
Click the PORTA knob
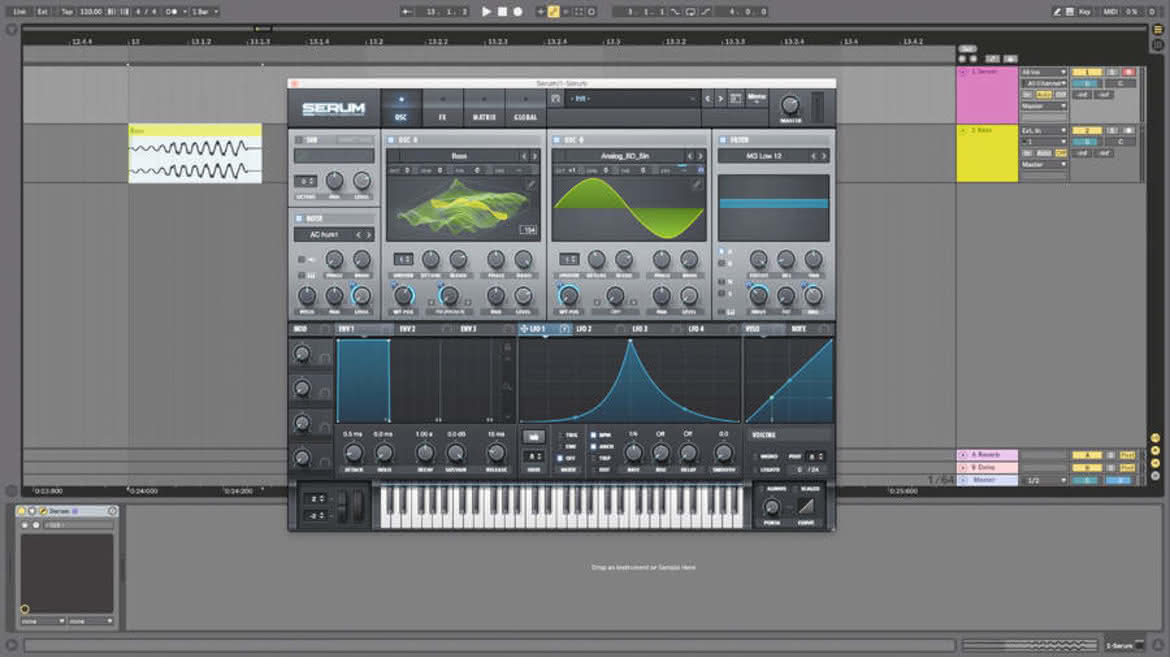[772, 508]
